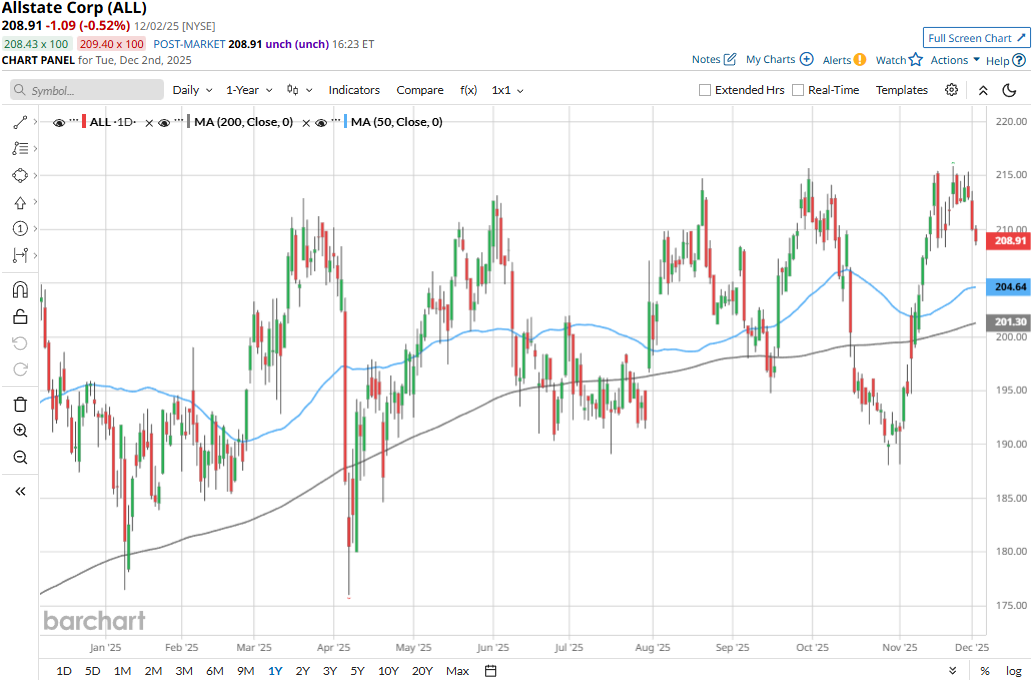
Task: Toggle the magnet snap mode
Action: pyautogui.click(x=20, y=290)
